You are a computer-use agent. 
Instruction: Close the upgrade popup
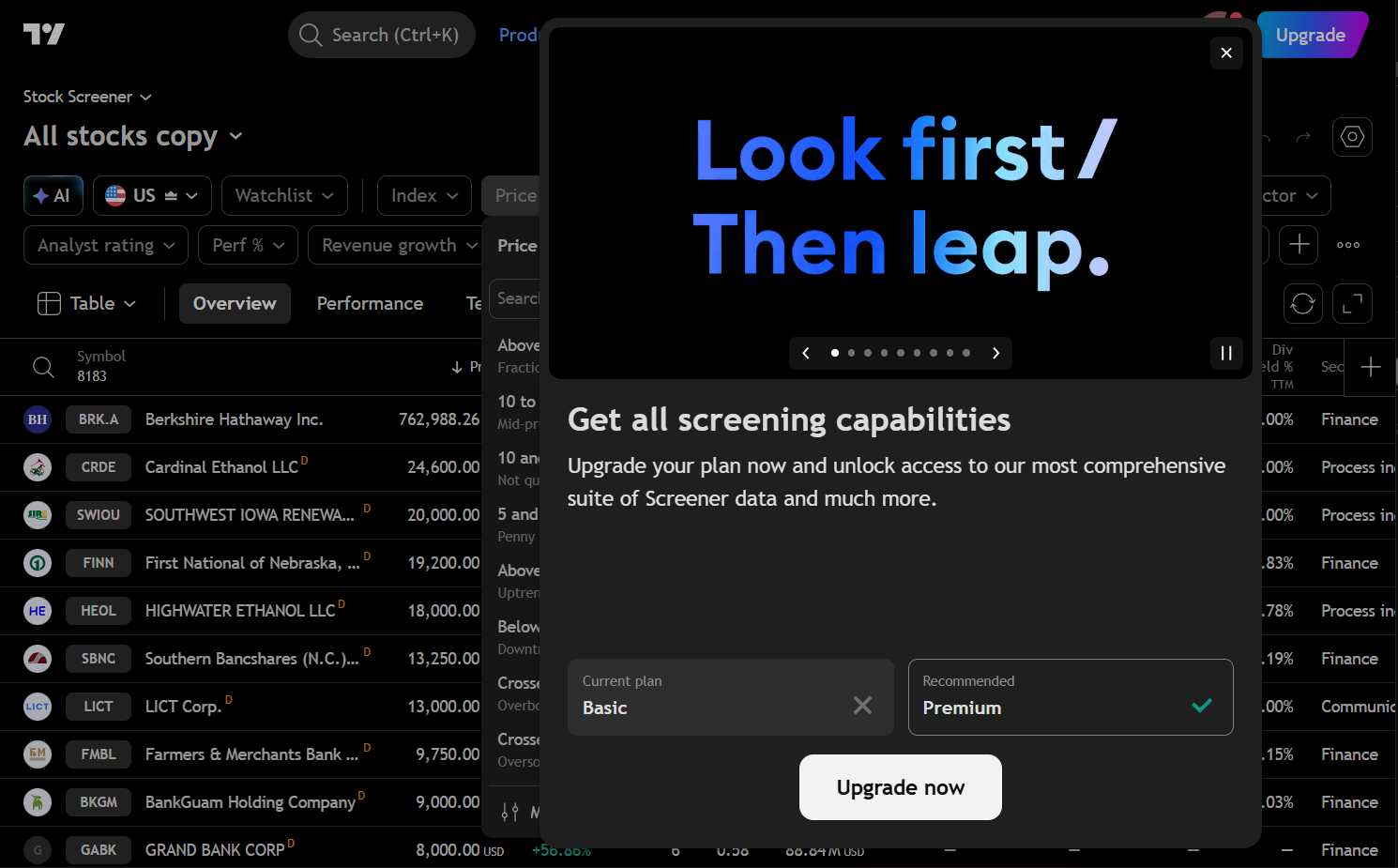1226,53
